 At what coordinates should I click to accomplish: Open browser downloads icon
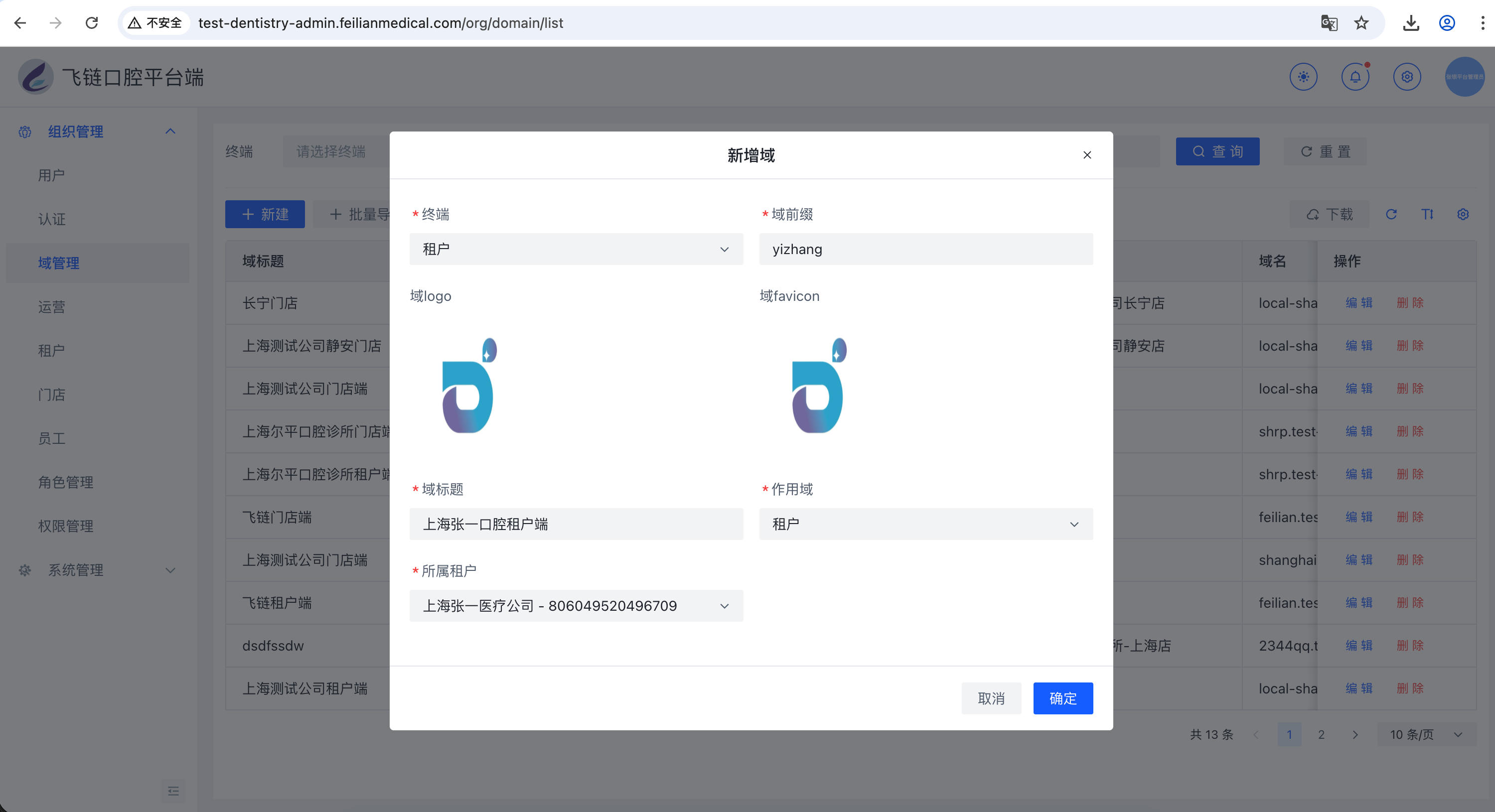[1411, 23]
